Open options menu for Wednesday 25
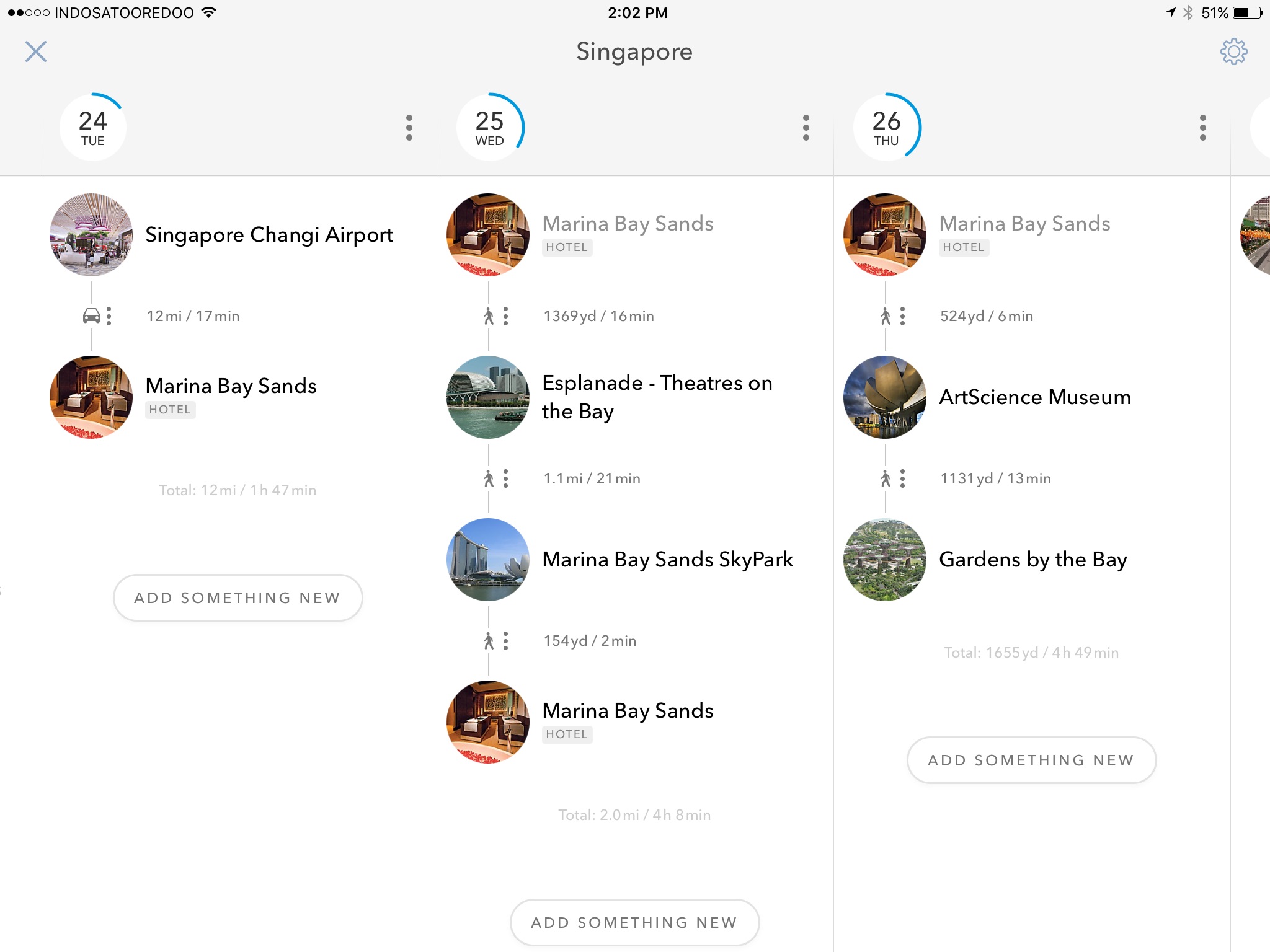1270x952 pixels. point(806,128)
